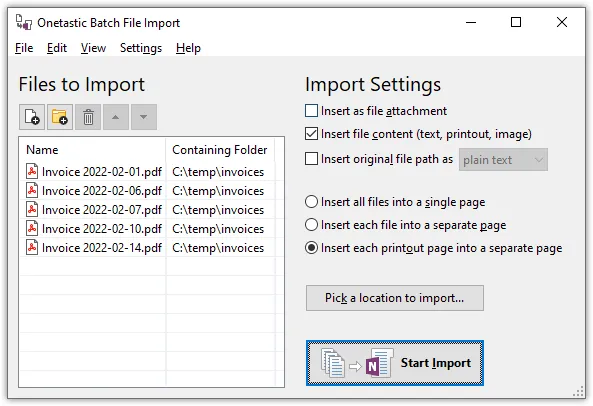Viewport: 593px width, 406px height.
Task: Click the trash Delete icon
Action: 88,117
